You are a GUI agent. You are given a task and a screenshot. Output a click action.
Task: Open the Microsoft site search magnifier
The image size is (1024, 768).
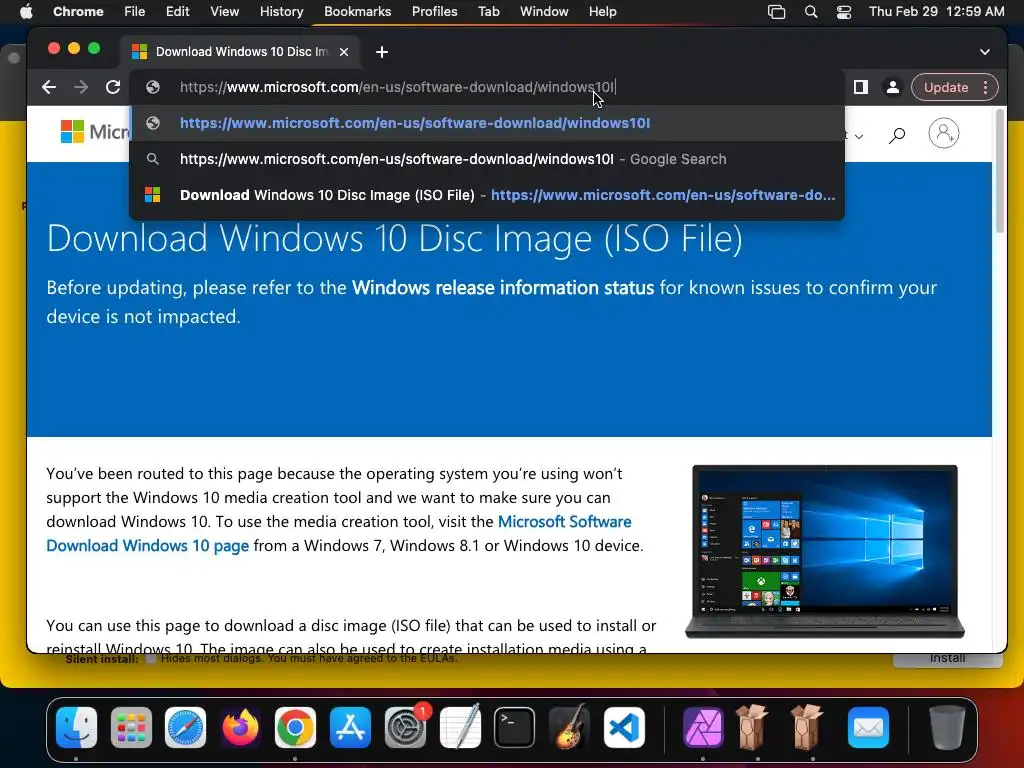click(897, 135)
